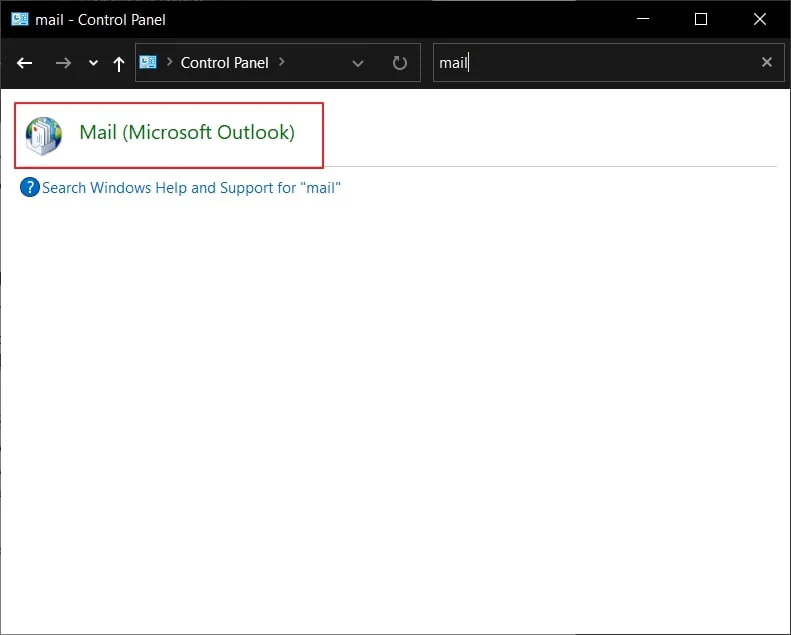Expand chevron after Control Panel breadcrumb
This screenshot has height=635, width=791.
pyautogui.click(x=281, y=62)
